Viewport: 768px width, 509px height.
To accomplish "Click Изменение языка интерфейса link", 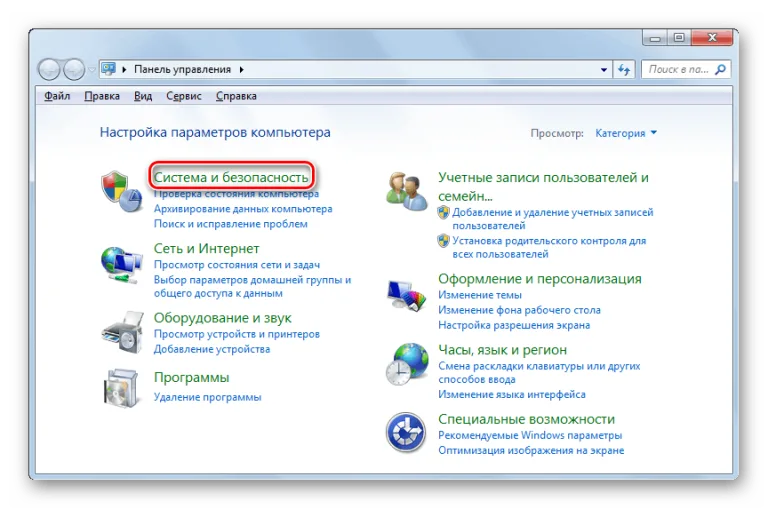I will pos(512,394).
